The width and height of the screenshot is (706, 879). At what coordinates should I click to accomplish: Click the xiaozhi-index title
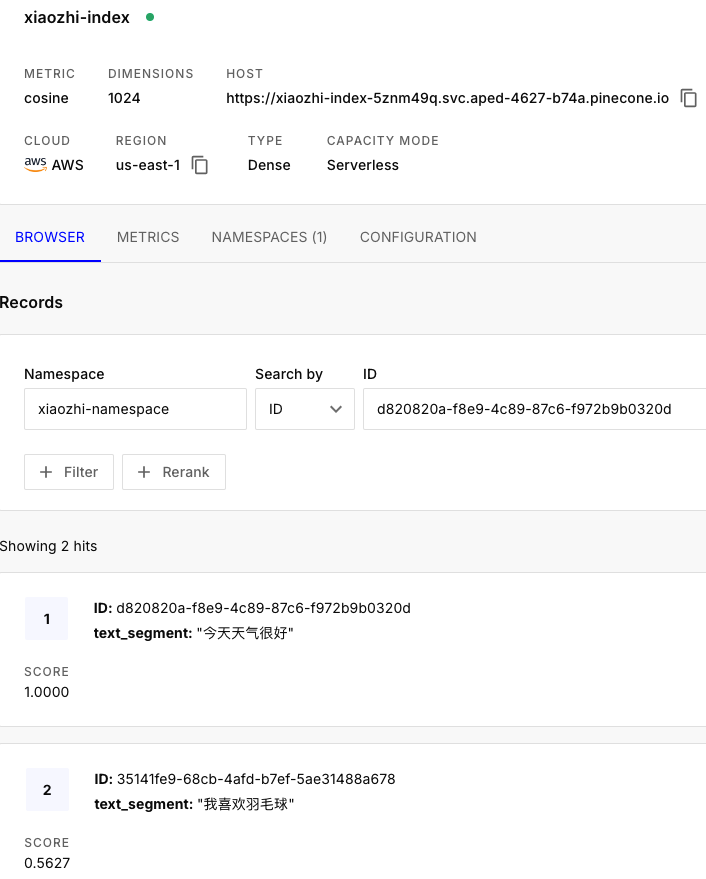coord(77,17)
